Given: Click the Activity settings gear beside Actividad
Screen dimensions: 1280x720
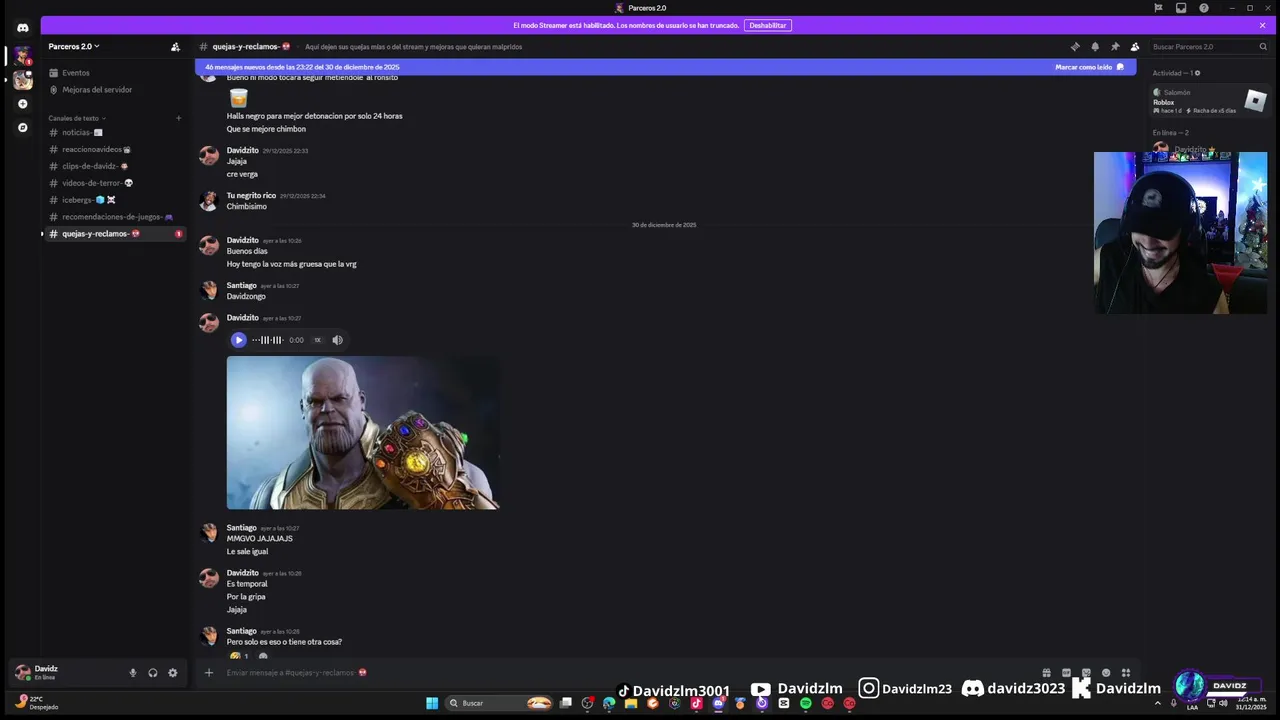Looking at the screenshot, I should coord(1197,73).
